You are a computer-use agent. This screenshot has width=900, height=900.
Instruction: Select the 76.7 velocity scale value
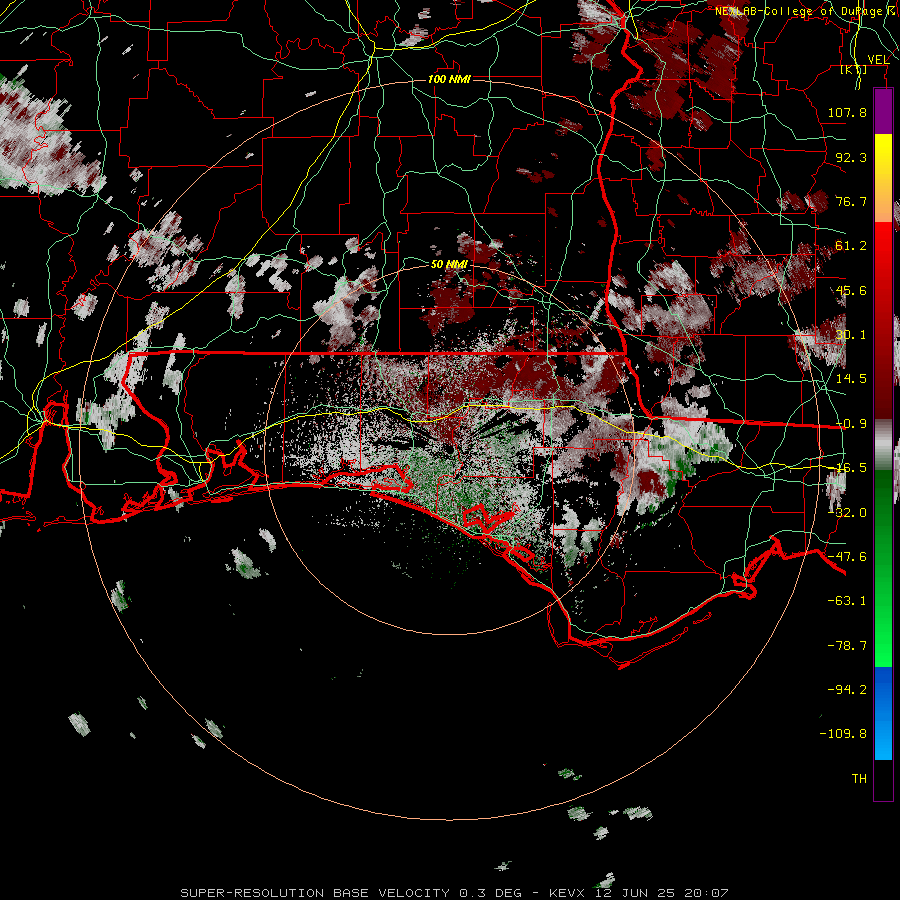point(851,201)
